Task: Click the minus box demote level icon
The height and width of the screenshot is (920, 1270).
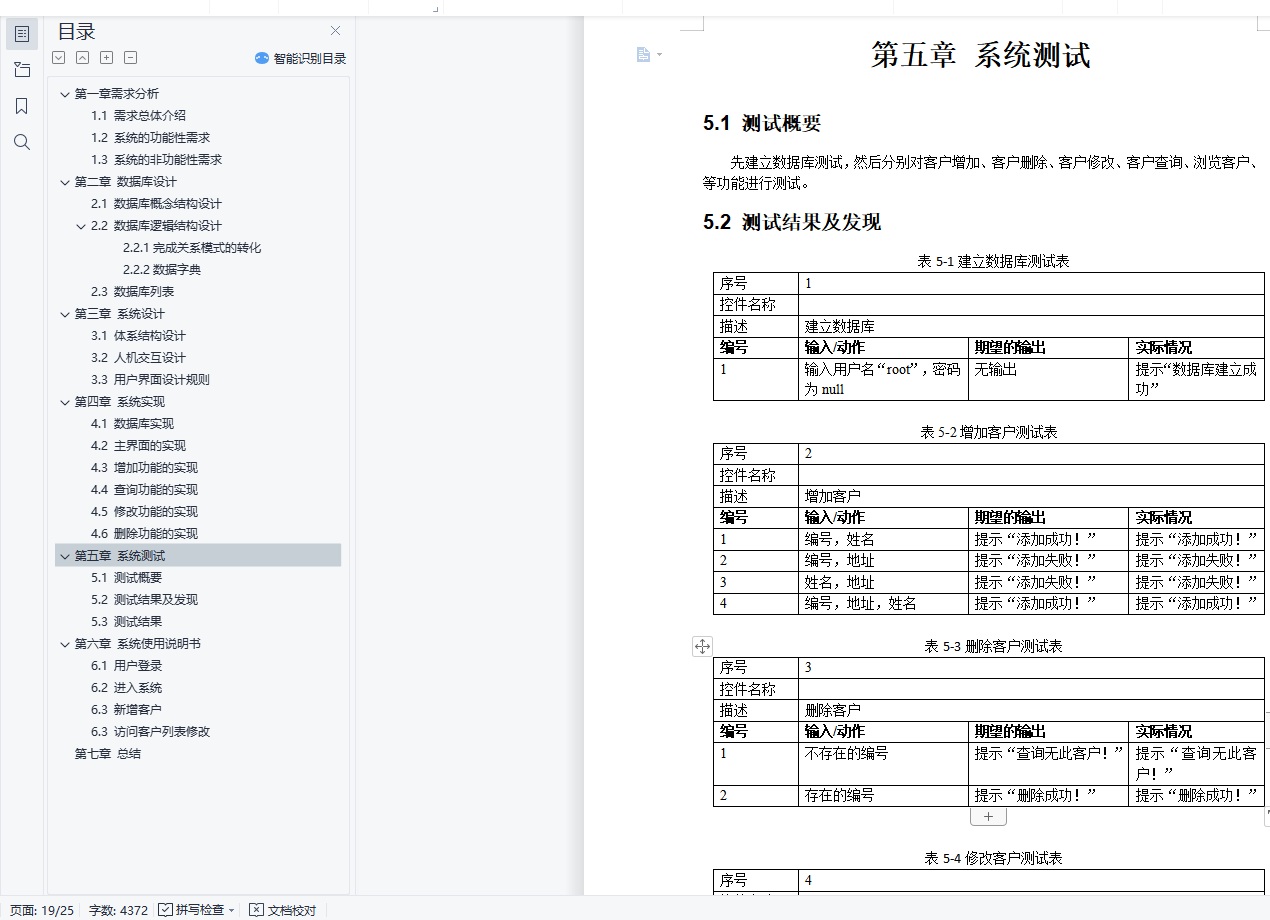Action: pyautogui.click(x=131, y=58)
